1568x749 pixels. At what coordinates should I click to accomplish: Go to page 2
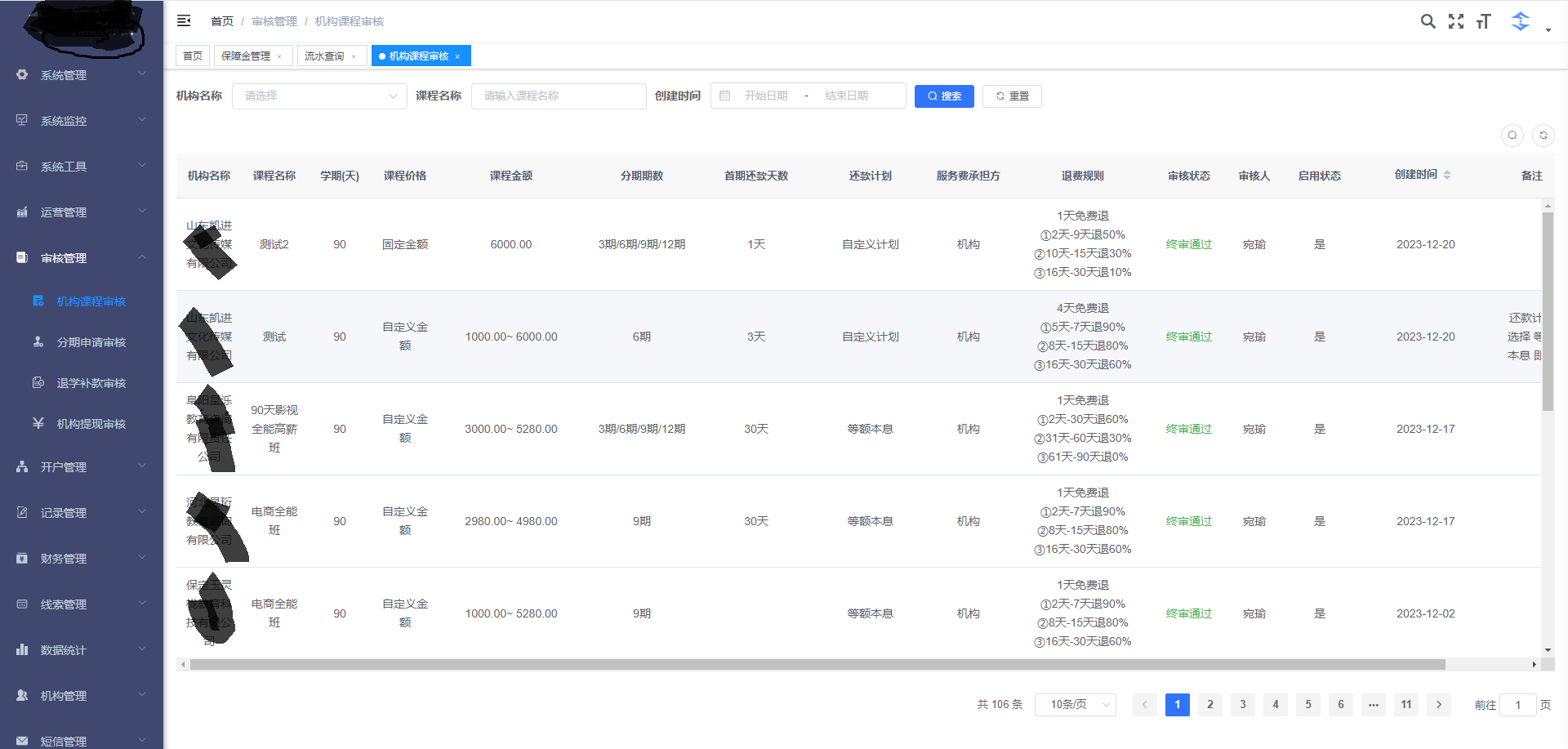1210,704
